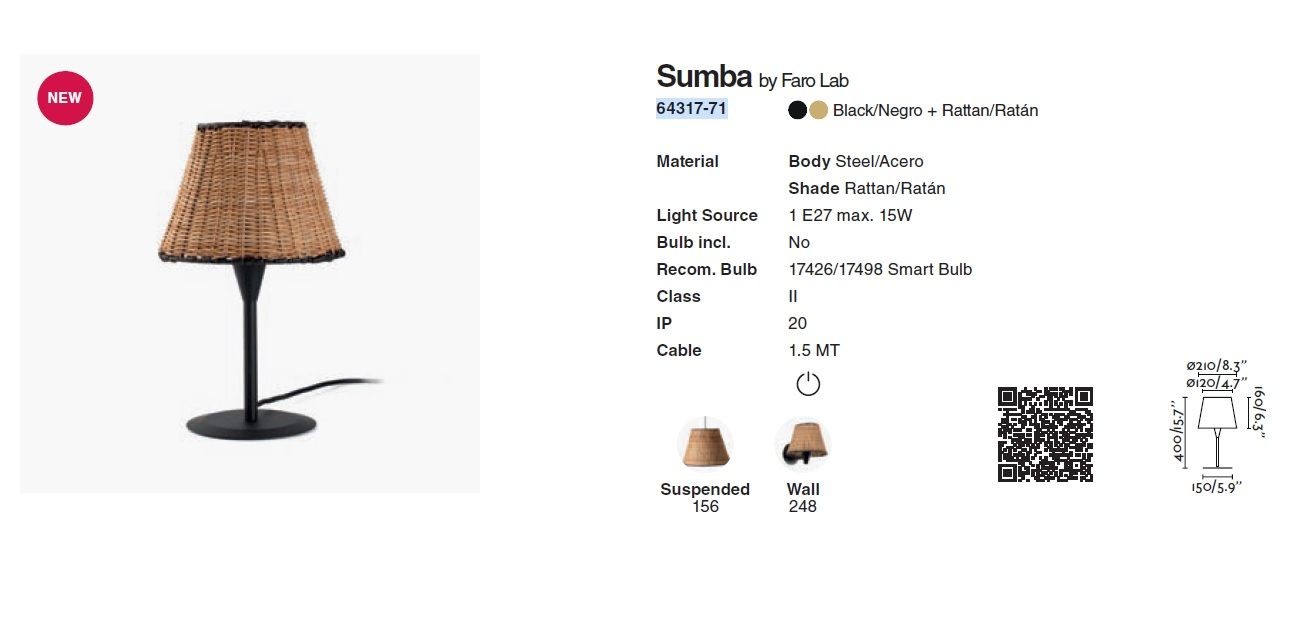Screen dimensions: 1296x636
Task: Click the red NEW badge
Action: click(x=65, y=98)
